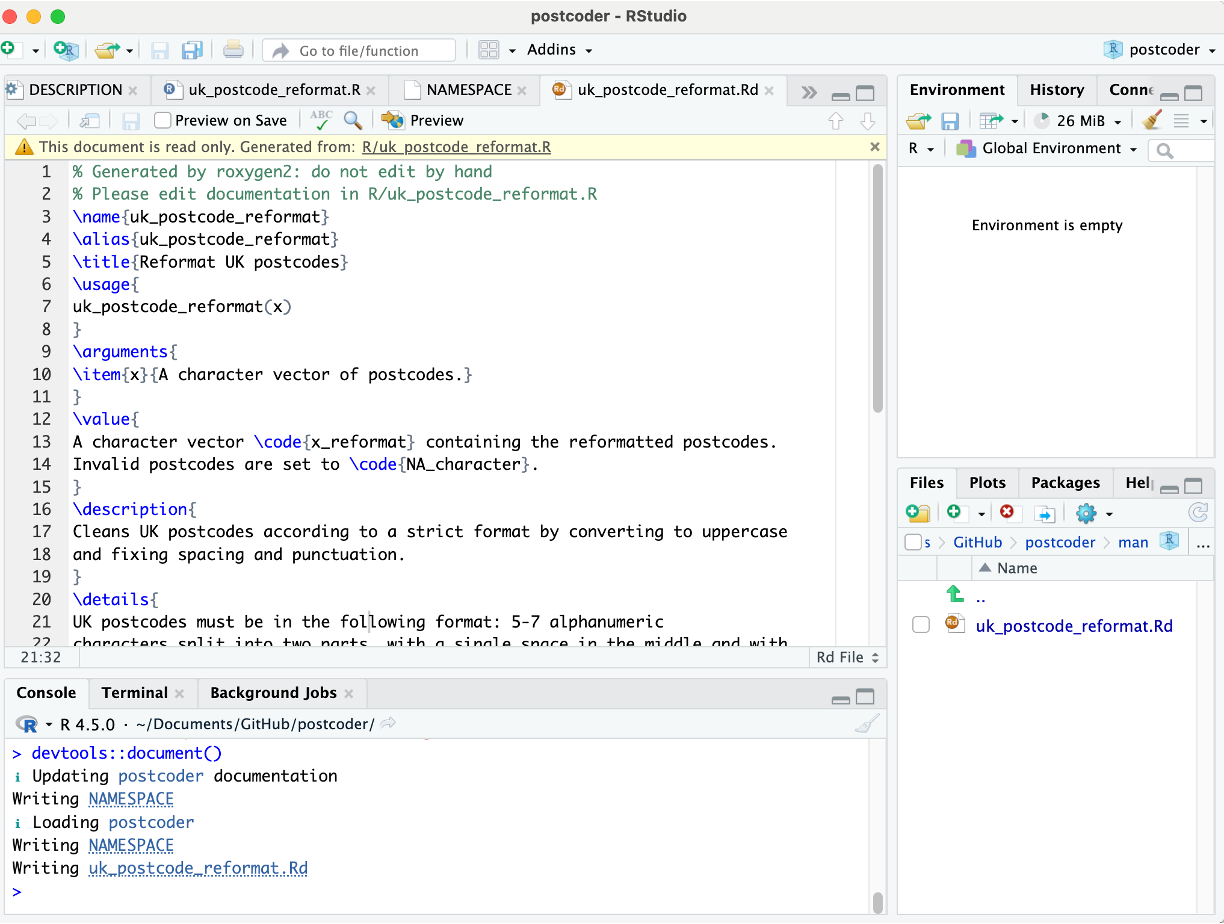View the current working directory arrow in console

coord(389,724)
